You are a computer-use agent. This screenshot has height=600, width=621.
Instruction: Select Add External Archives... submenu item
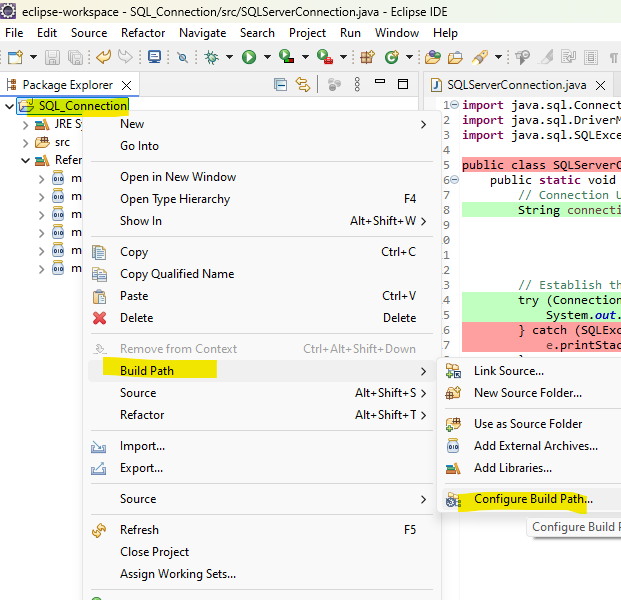[x=533, y=446]
